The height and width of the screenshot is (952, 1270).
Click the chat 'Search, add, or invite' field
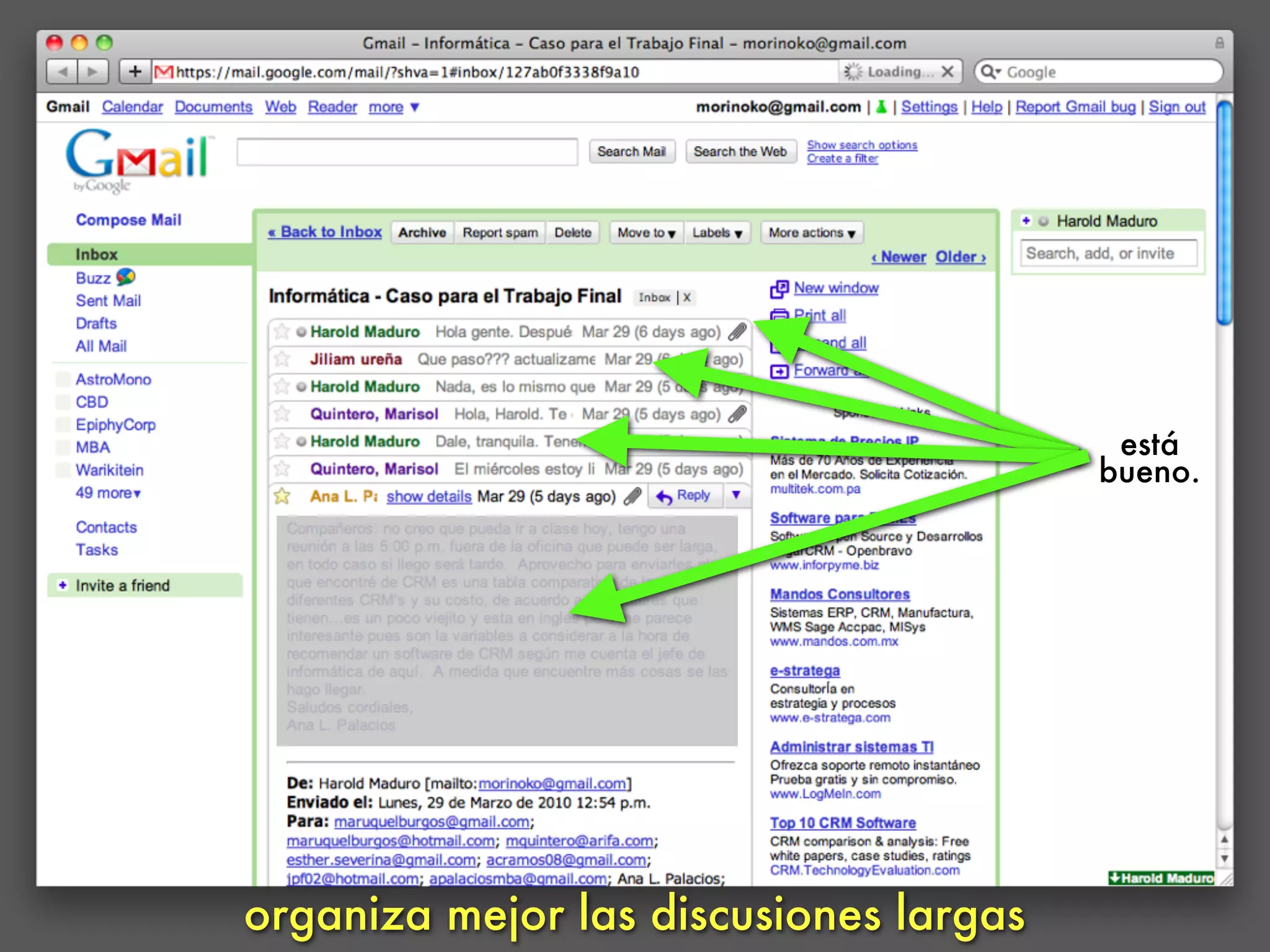click(1109, 253)
